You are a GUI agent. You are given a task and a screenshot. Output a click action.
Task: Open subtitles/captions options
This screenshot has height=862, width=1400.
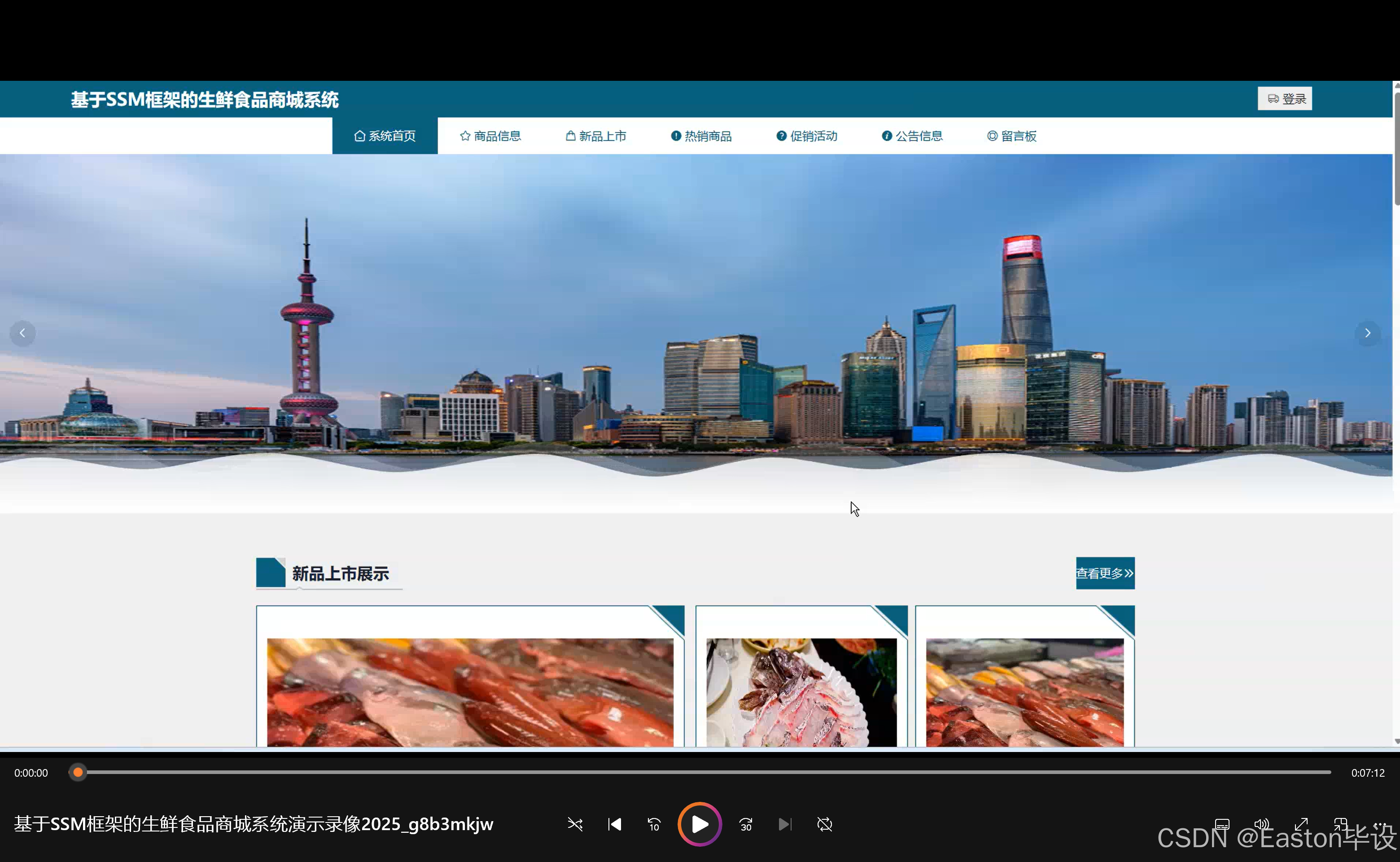click(x=1222, y=824)
